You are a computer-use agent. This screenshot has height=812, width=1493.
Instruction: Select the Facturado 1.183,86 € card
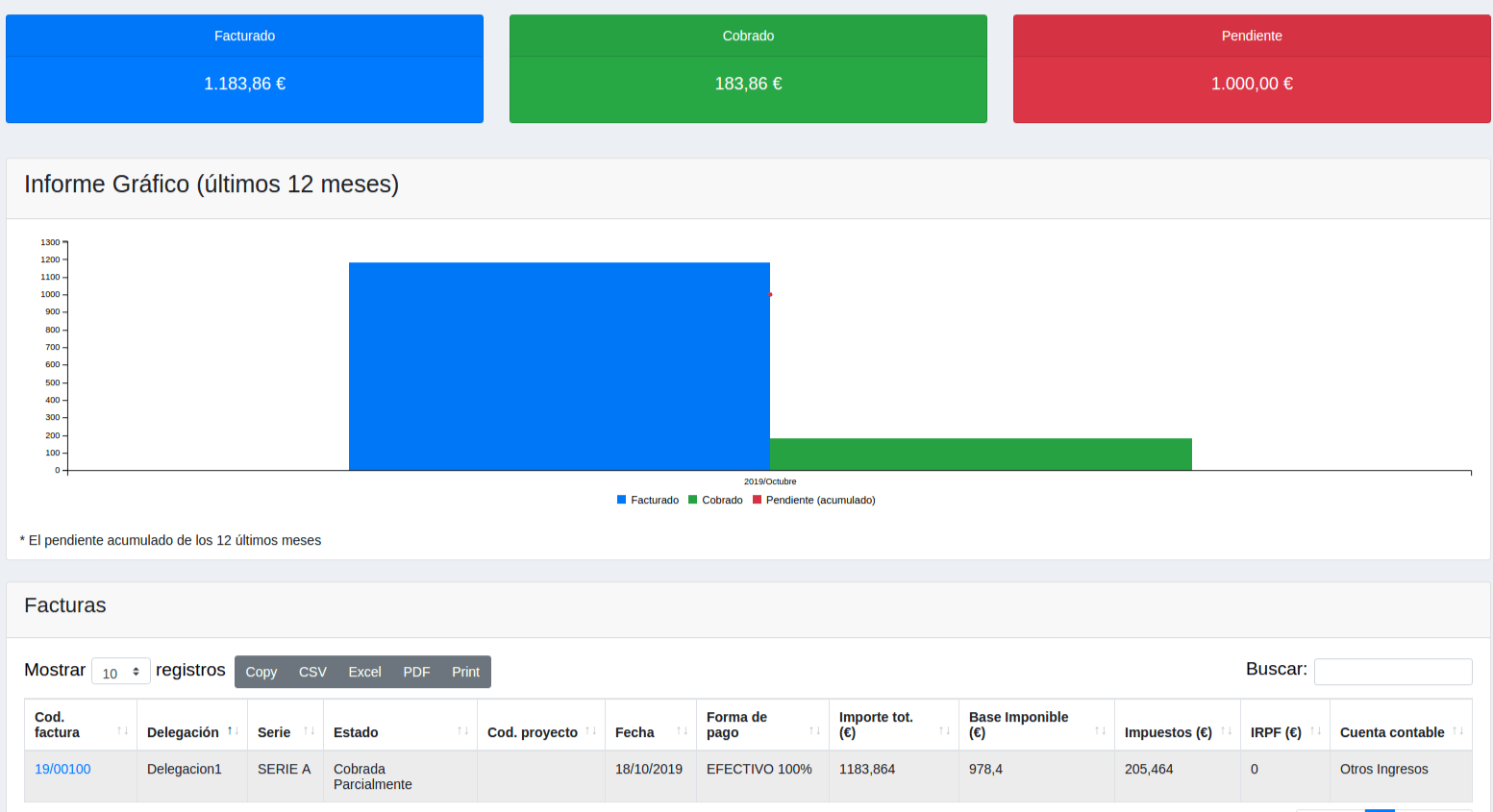coord(244,68)
